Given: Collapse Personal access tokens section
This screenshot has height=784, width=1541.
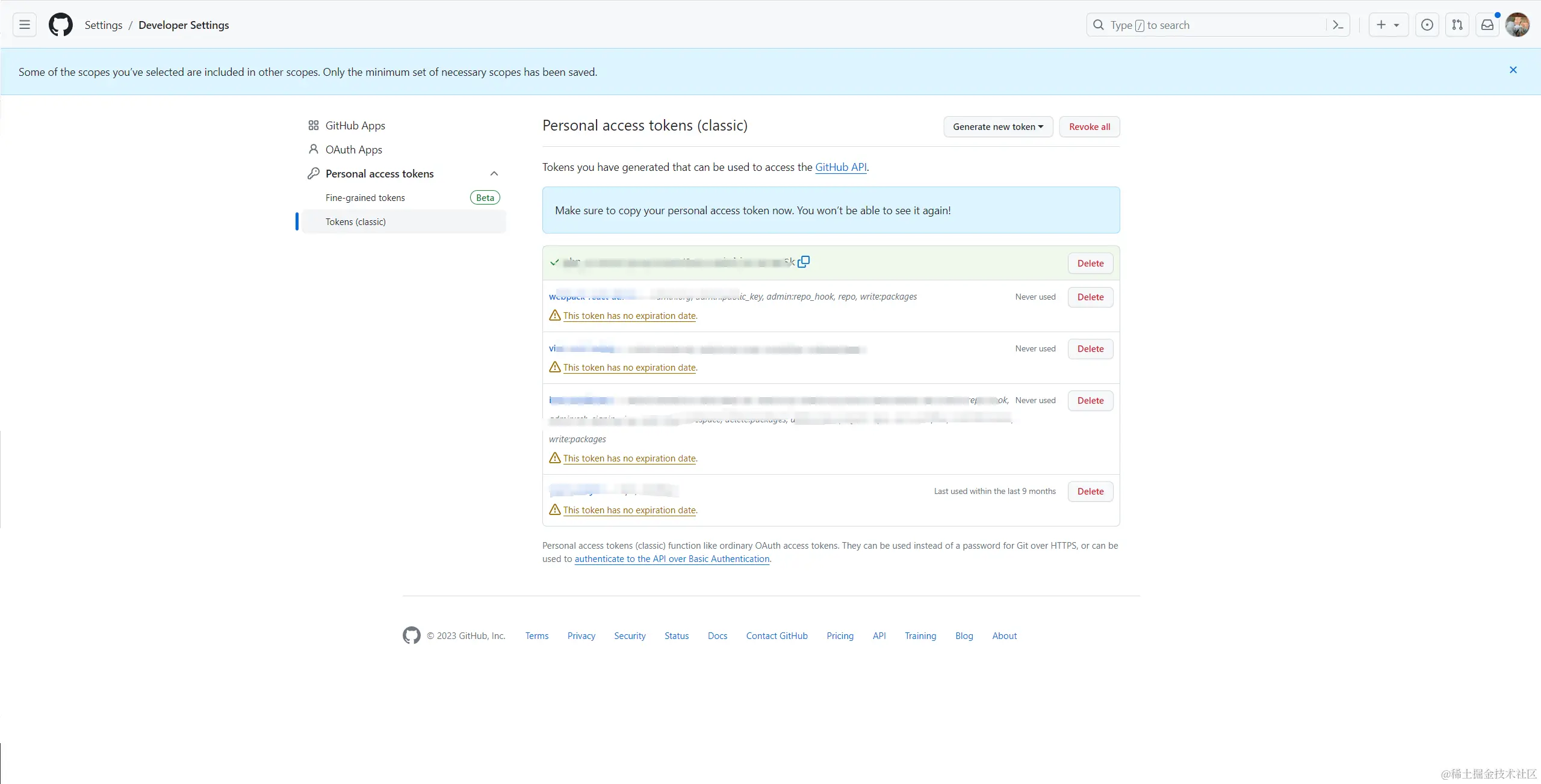Looking at the screenshot, I should coord(494,174).
